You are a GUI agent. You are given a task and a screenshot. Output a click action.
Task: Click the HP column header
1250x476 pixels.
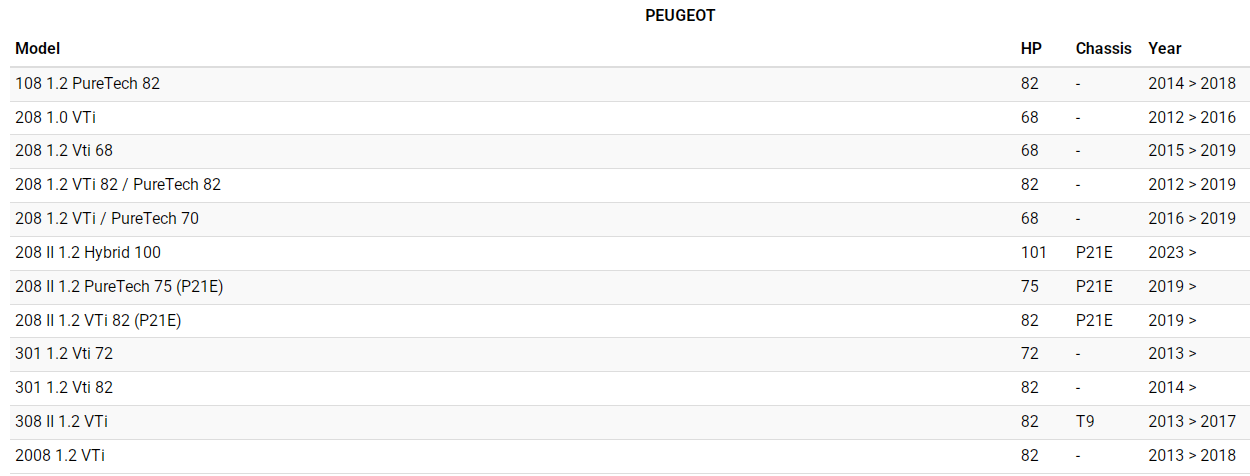click(x=1031, y=48)
